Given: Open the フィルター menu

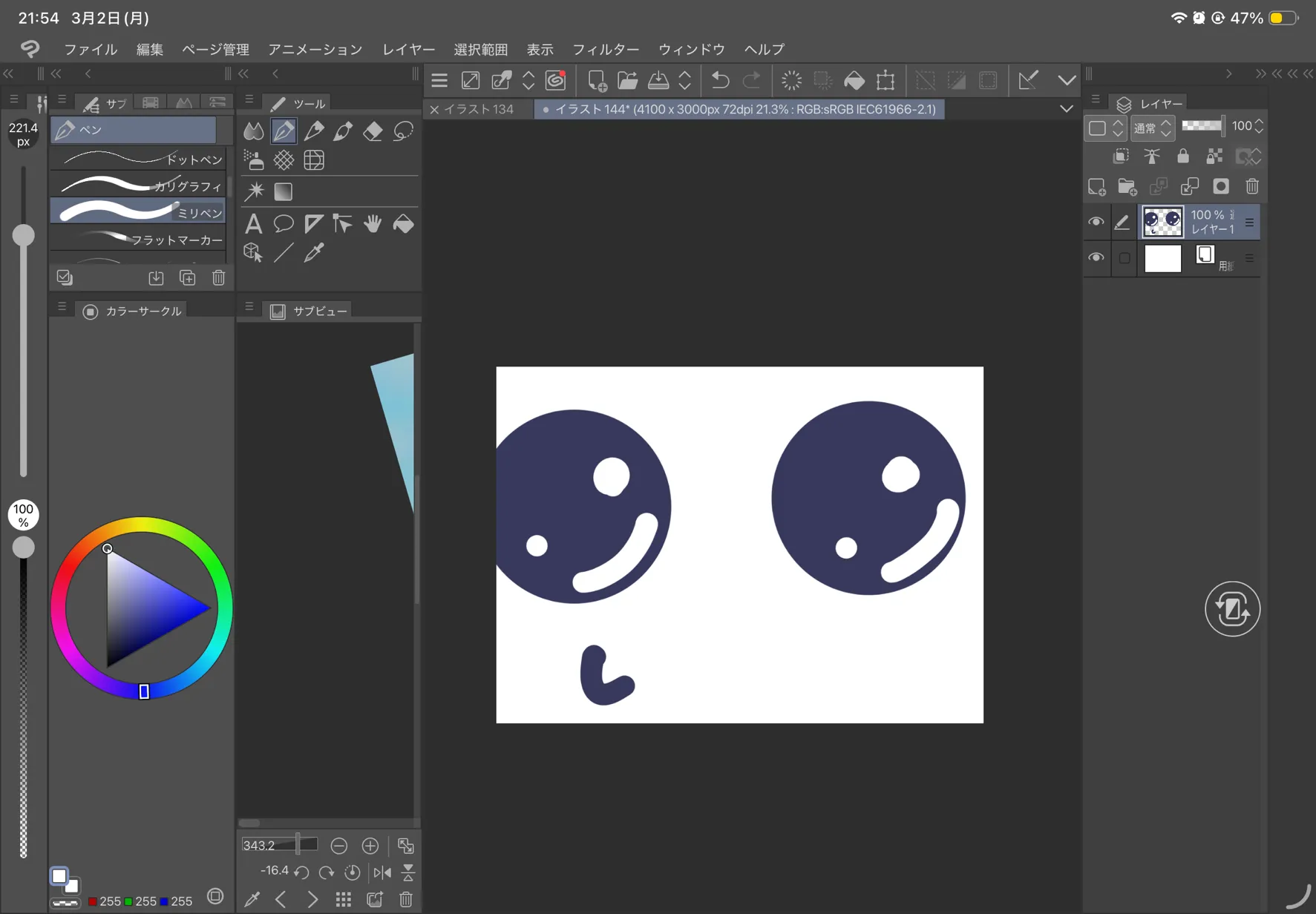Looking at the screenshot, I should coord(605,49).
